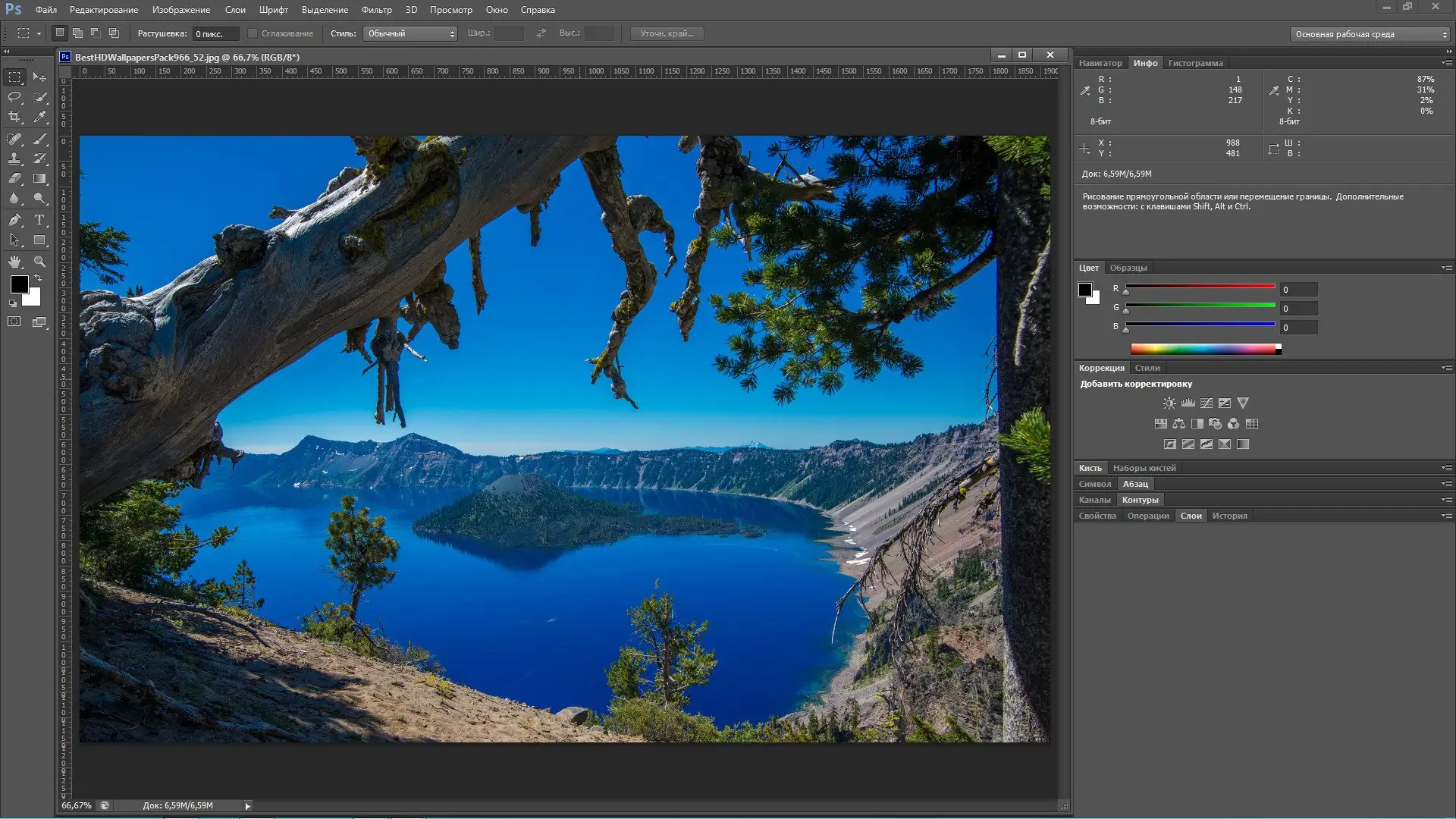
Task: Activate the Hand tool
Action: pos(14,262)
